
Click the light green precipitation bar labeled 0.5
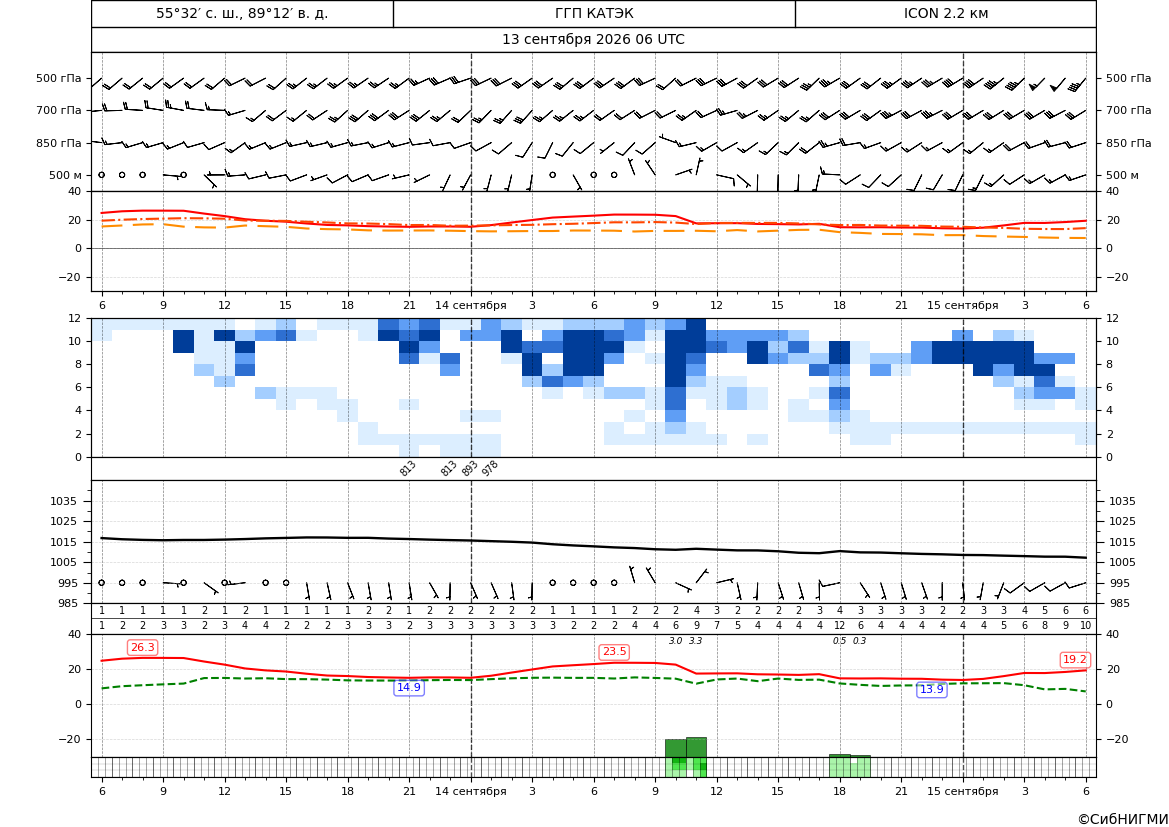click(839, 766)
